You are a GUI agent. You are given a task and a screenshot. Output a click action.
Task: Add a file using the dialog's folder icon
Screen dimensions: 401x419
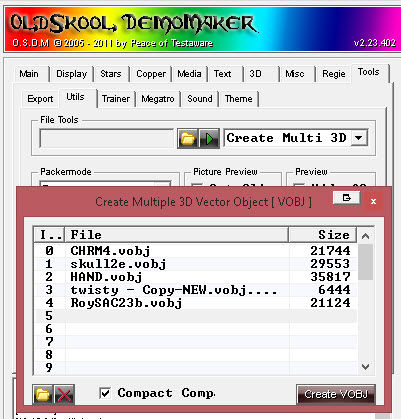[x=43, y=394]
